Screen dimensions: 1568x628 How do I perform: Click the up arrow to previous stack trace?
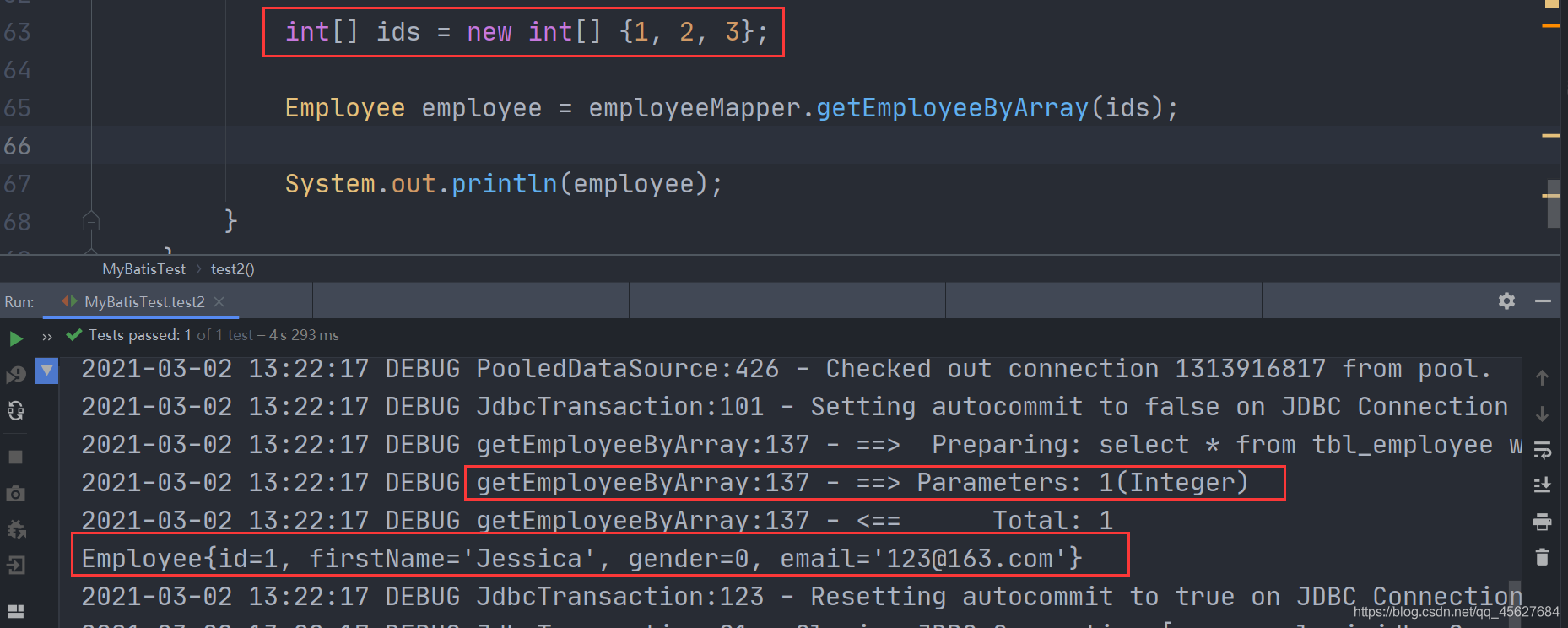(x=1542, y=378)
